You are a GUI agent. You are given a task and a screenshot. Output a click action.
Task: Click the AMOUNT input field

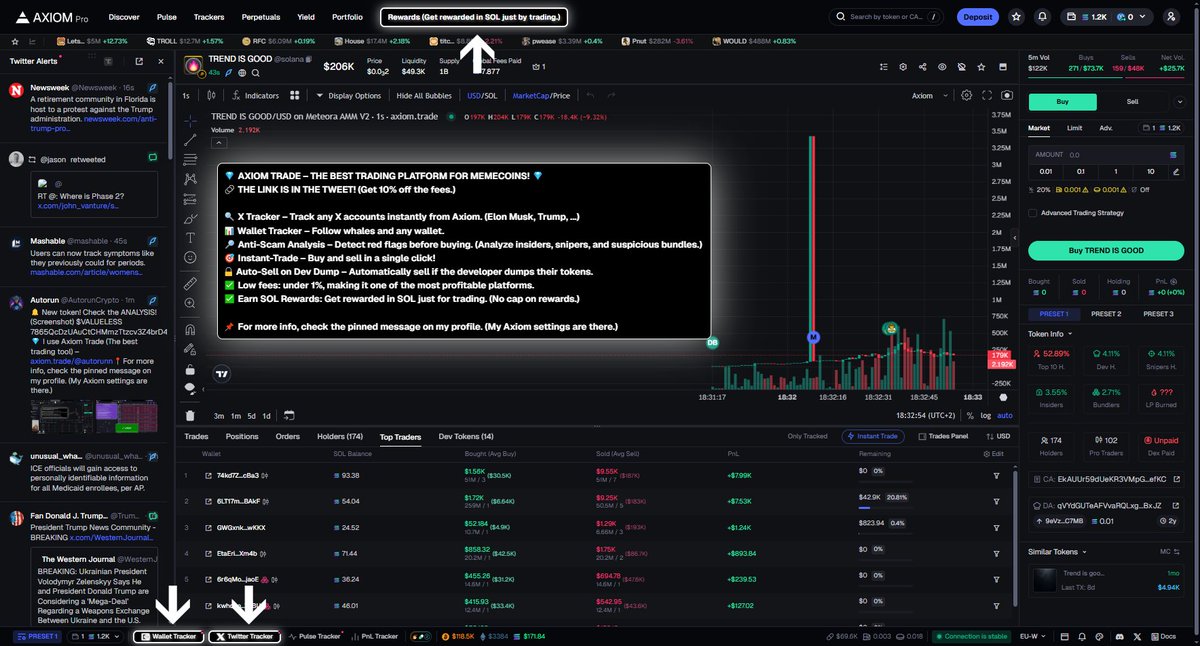pos(1106,155)
